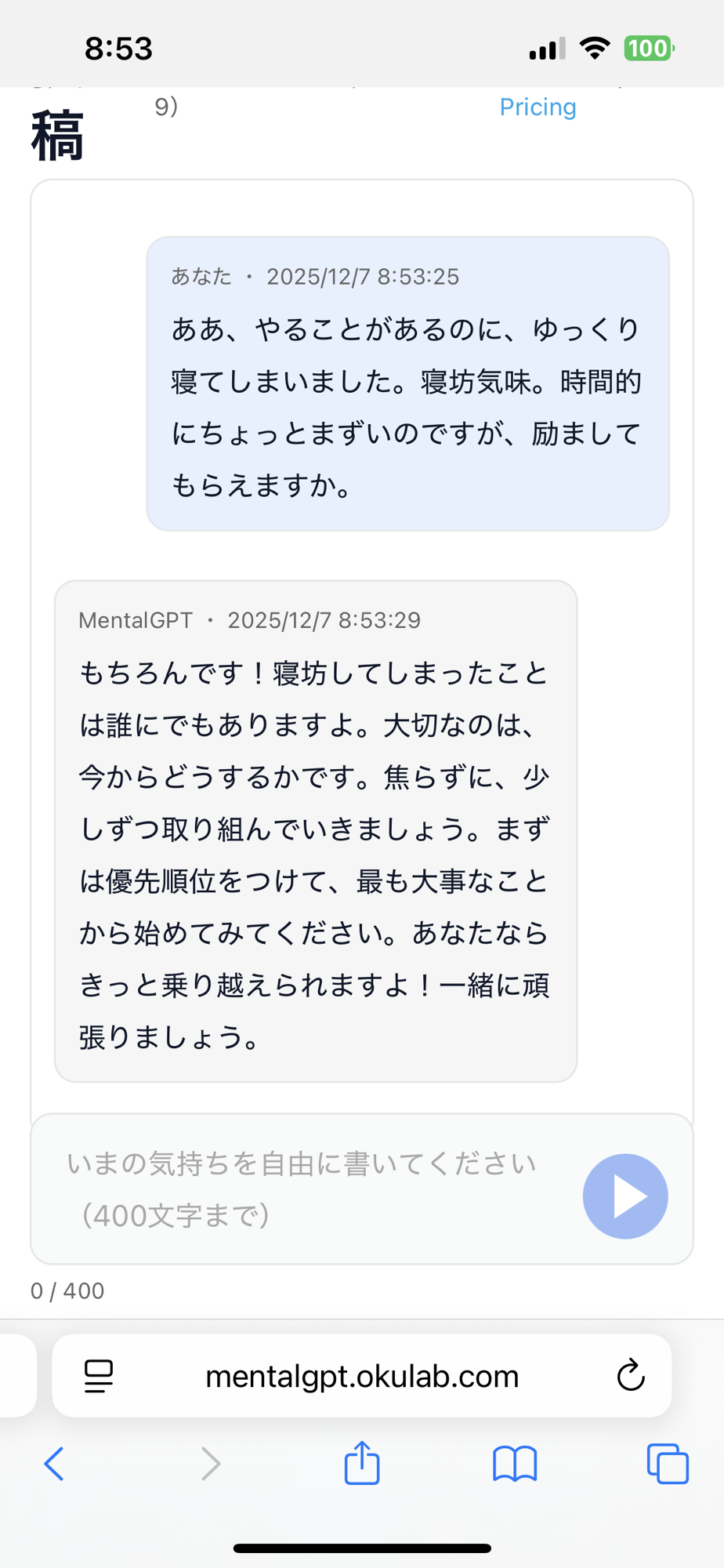Open the Safari page menu icon
The height and width of the screenshot is (1568, 724).
[99, 1376]
